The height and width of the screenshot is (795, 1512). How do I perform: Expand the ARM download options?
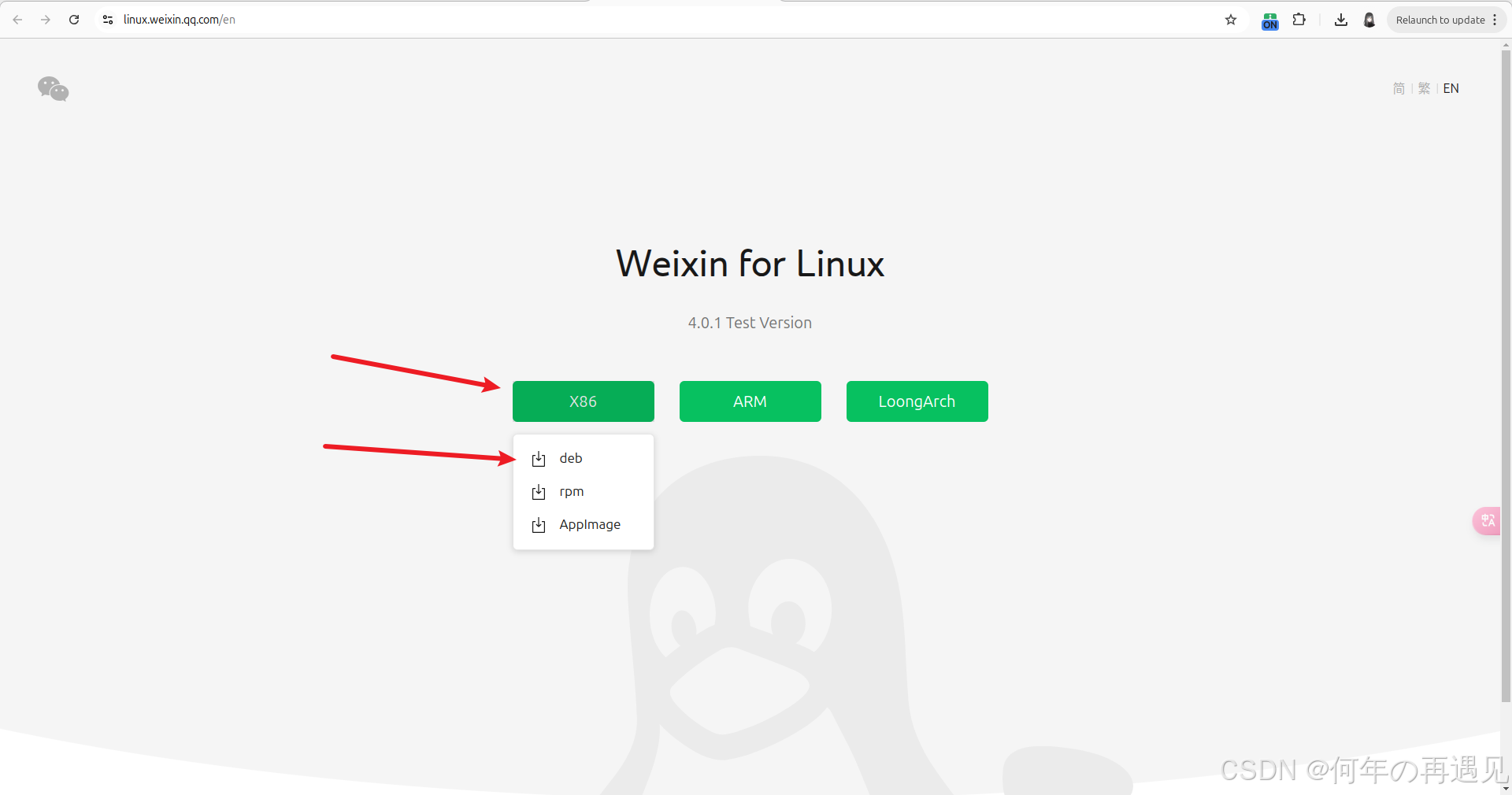tap(750, 401)
